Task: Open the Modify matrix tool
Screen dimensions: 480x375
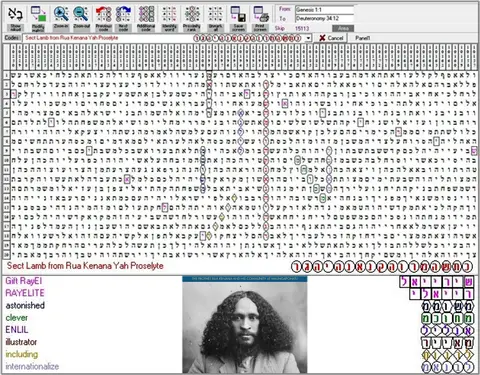Action: pos(38,19)
